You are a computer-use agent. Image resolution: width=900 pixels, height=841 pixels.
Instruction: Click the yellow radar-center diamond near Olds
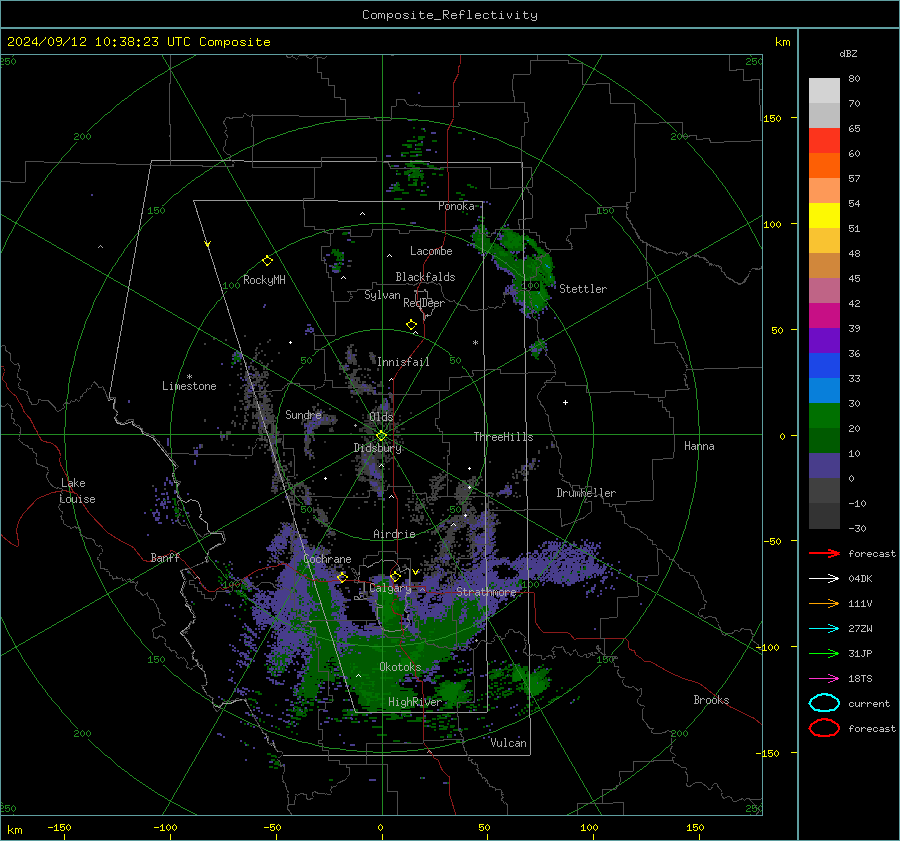point(381,436)
